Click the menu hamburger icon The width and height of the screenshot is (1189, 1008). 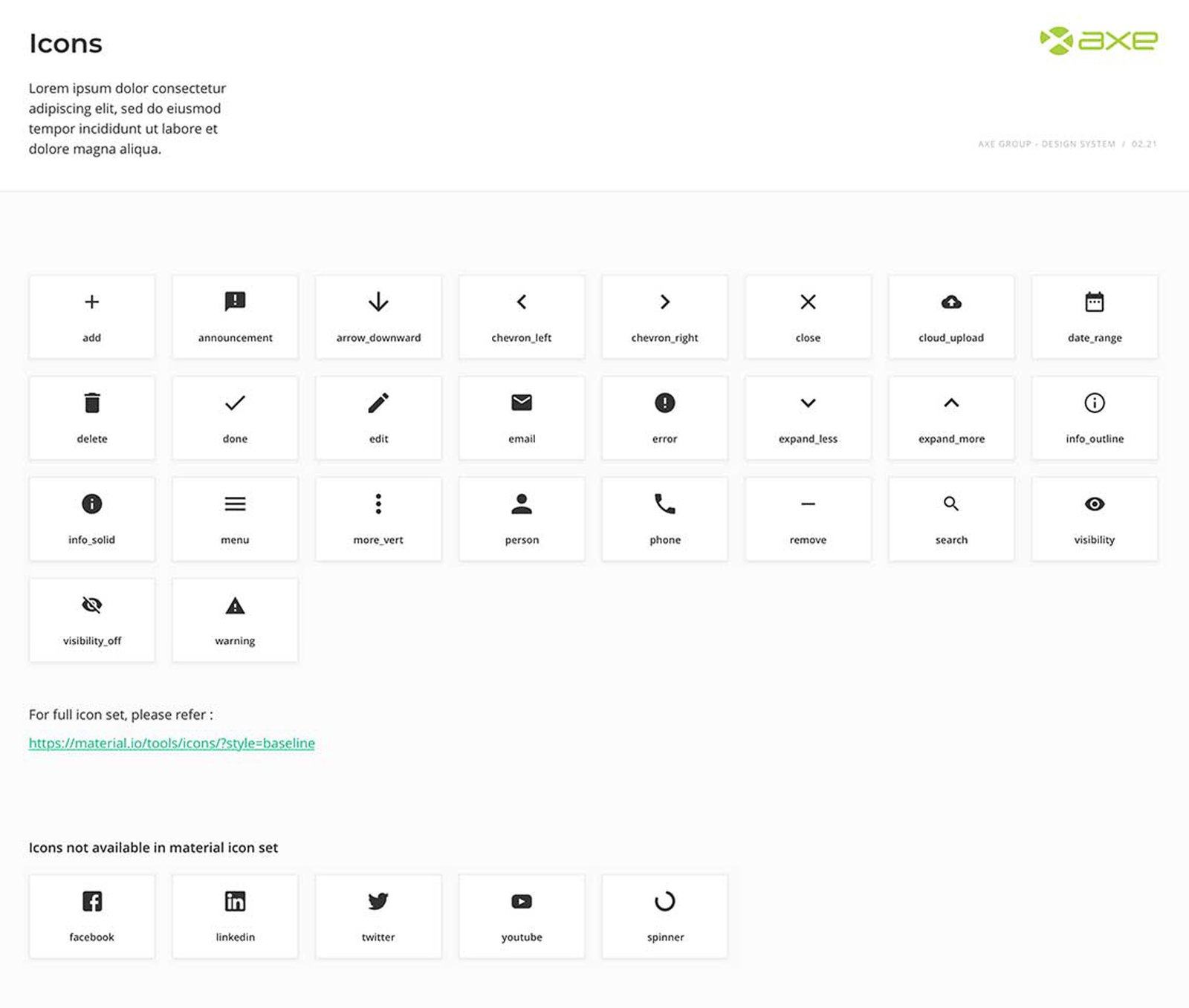(x=235, y=504)
